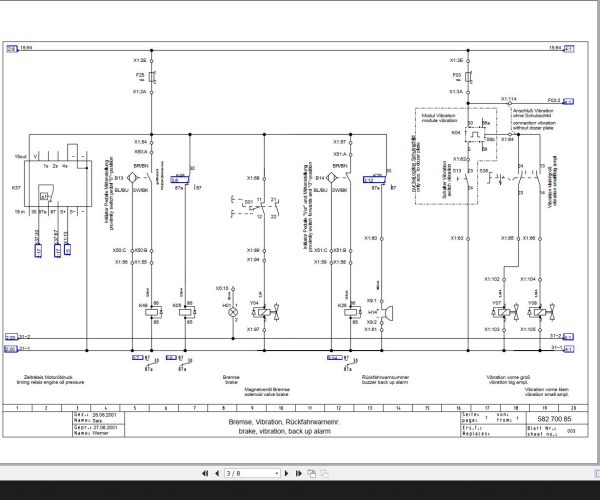Image resolution: width=600 pixels, height=500 pixels.
Task: Click the Y07 solenoid valve symbol
Action: click(506, 313)
